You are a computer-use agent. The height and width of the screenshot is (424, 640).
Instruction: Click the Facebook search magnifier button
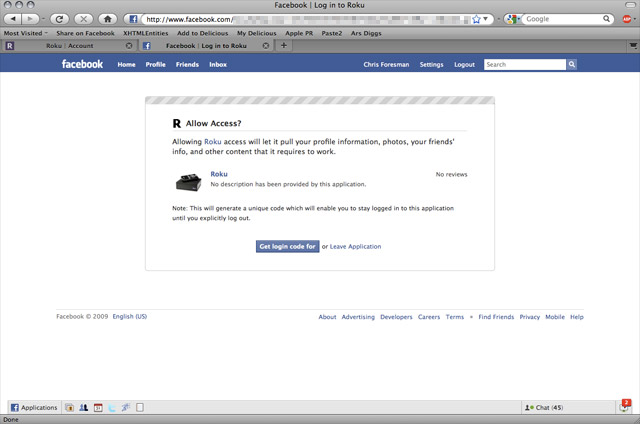(x=572, y=64)
